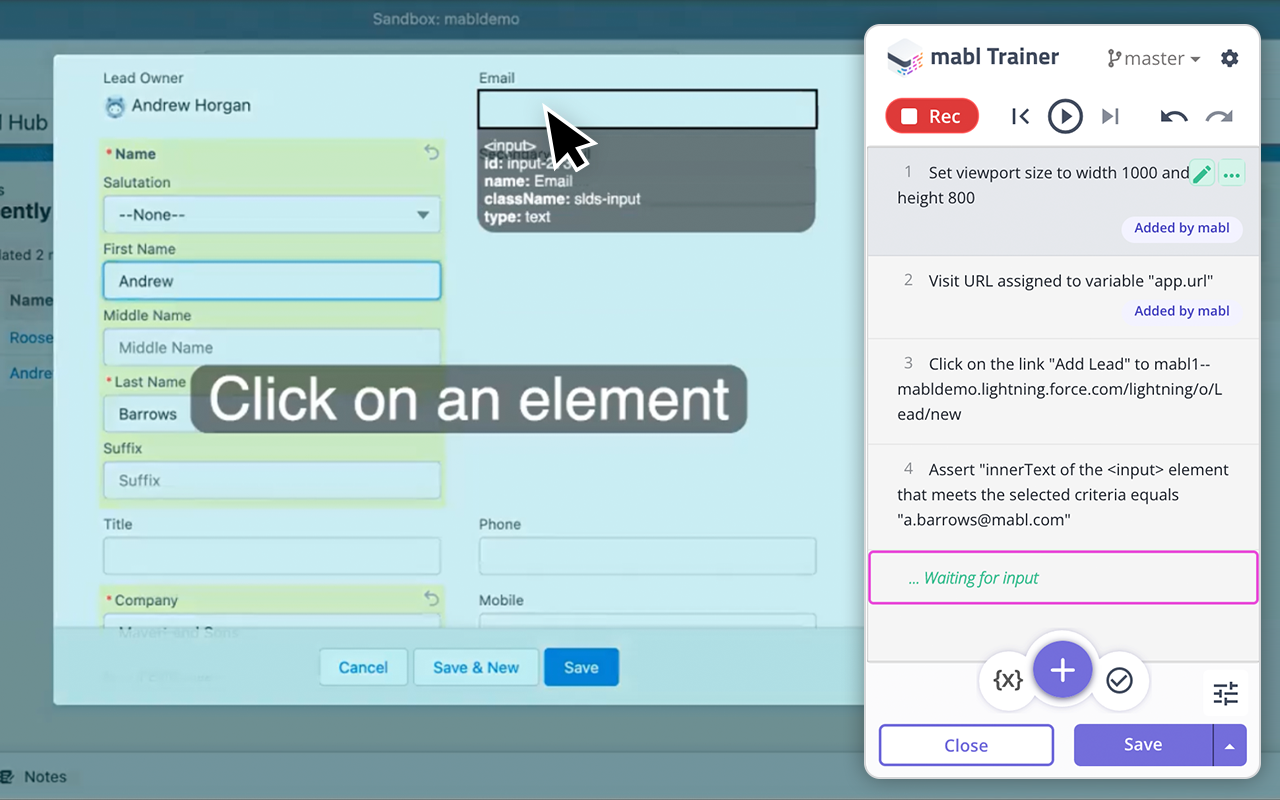
Task: Select step 2 Visit URL
Action: (1063, 296)
